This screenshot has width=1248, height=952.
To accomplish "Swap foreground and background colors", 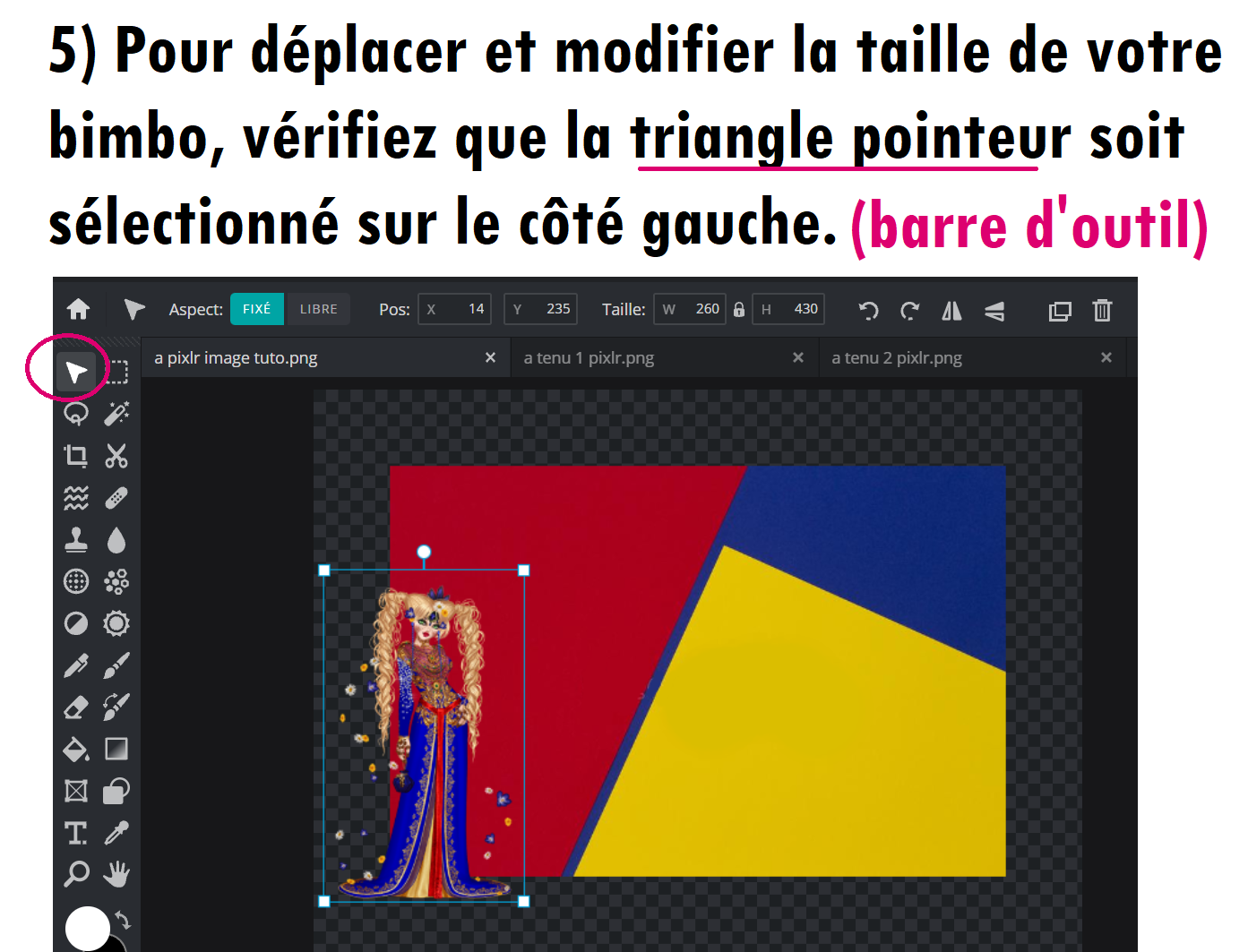I will (124, 920).
